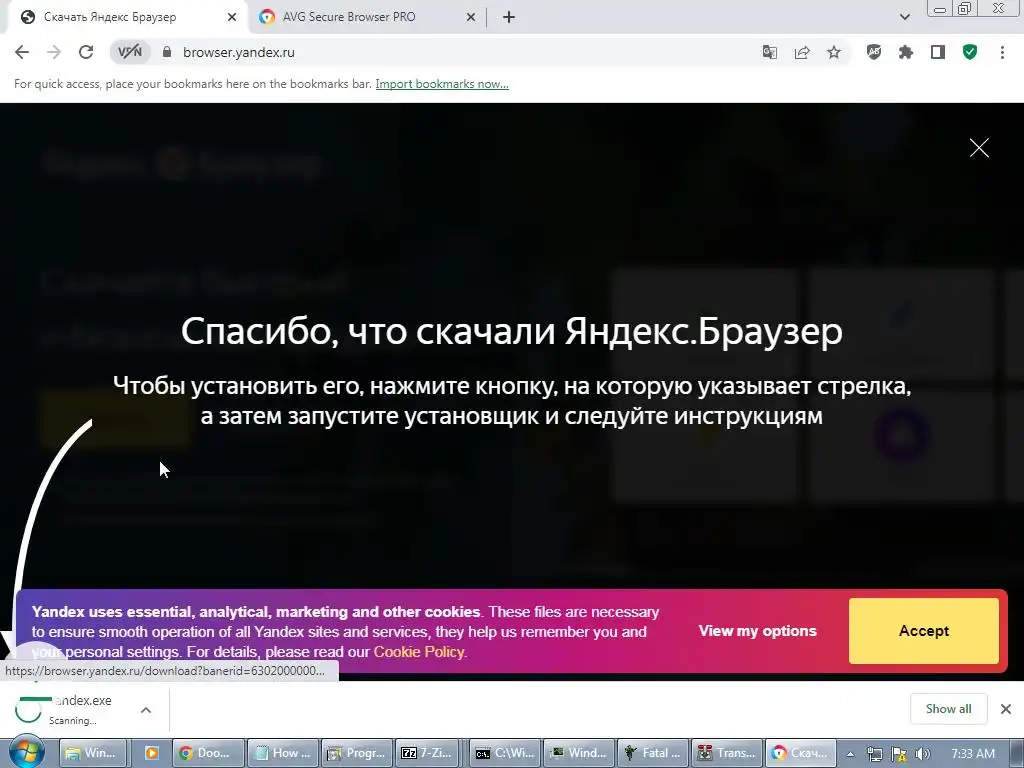Switch to 7-Zi... taskbar window
This screenshot has width=1024, height=768.
pyautogui.click(x=428, y=753)
